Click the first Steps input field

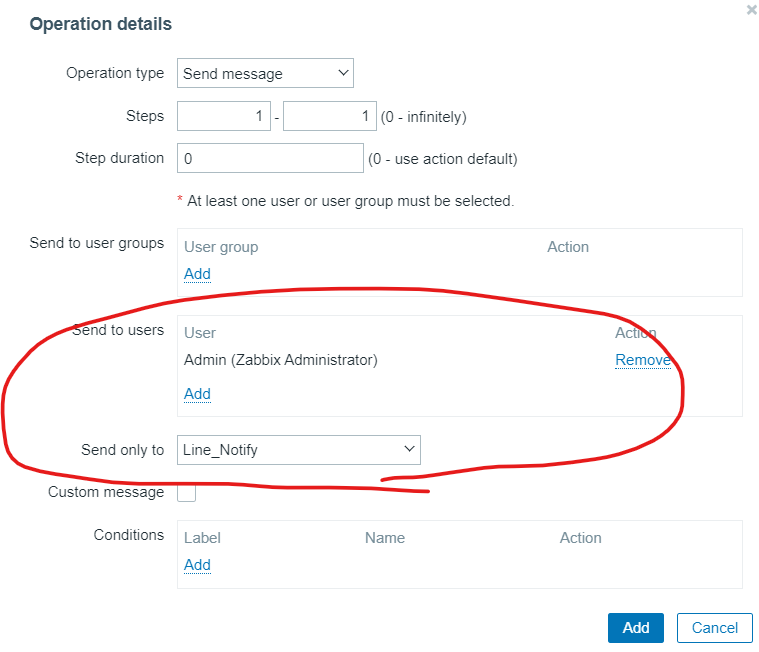(x=224, y=116)
